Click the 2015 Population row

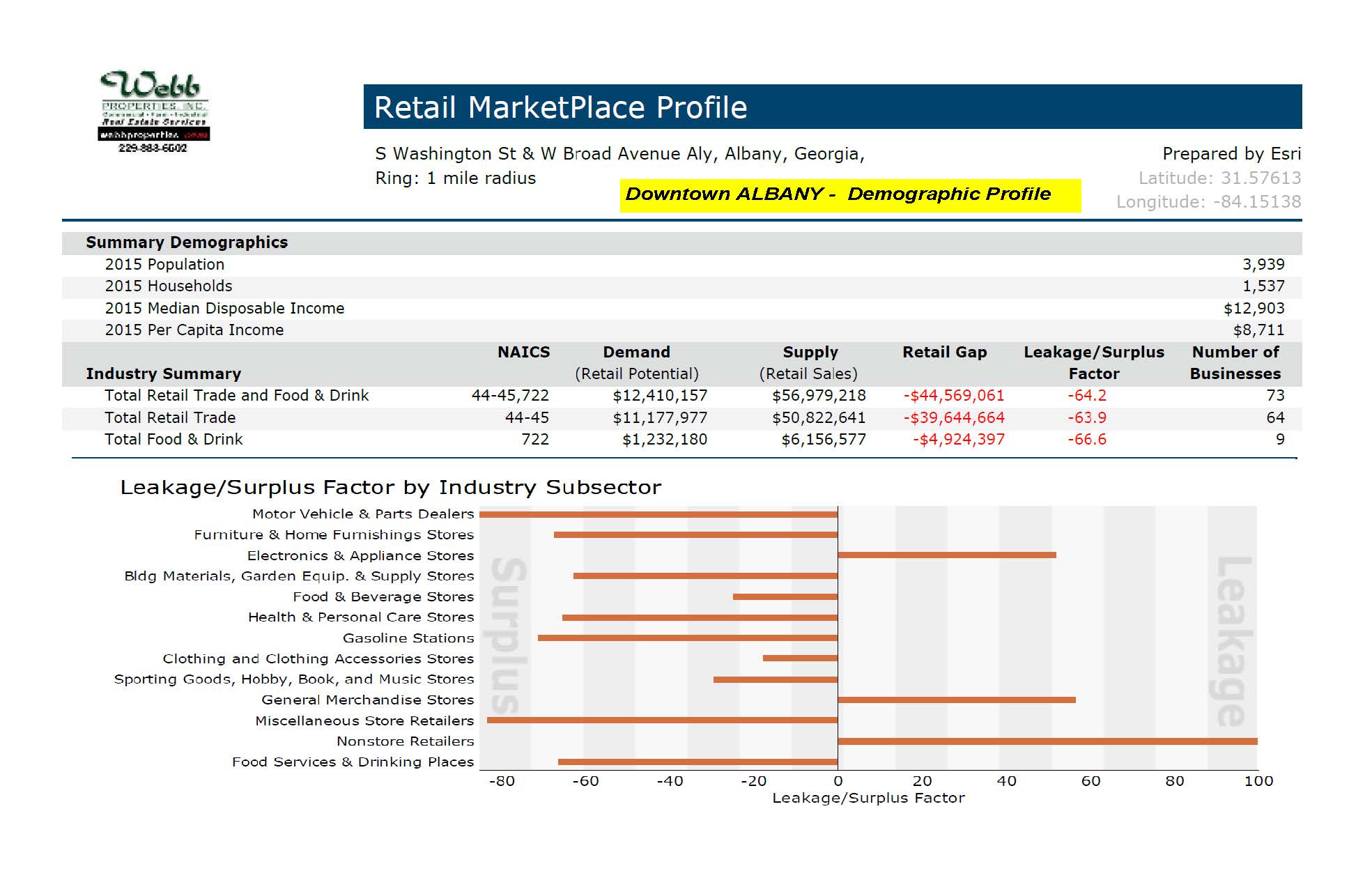(x=164, y=264)
